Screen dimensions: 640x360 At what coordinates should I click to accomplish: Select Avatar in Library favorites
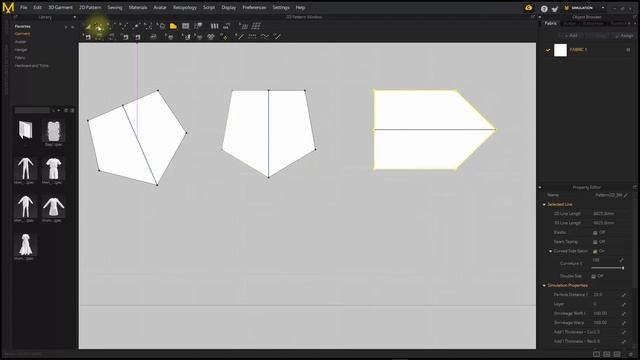click(20, 42)
